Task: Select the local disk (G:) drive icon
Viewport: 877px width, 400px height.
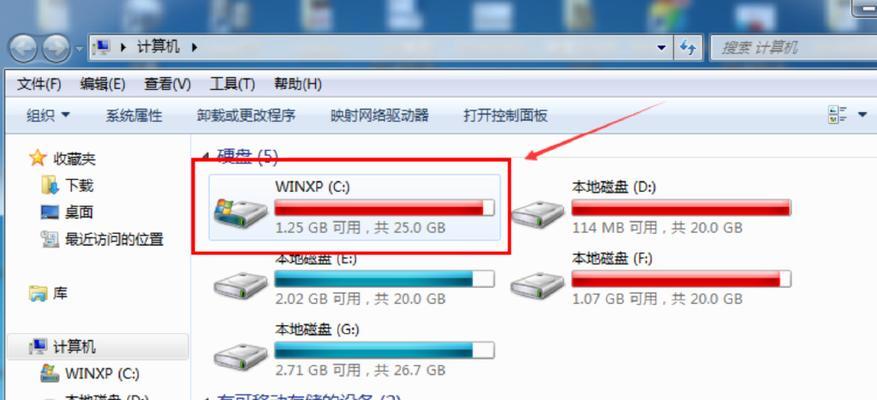Action: tap(241, 357)
